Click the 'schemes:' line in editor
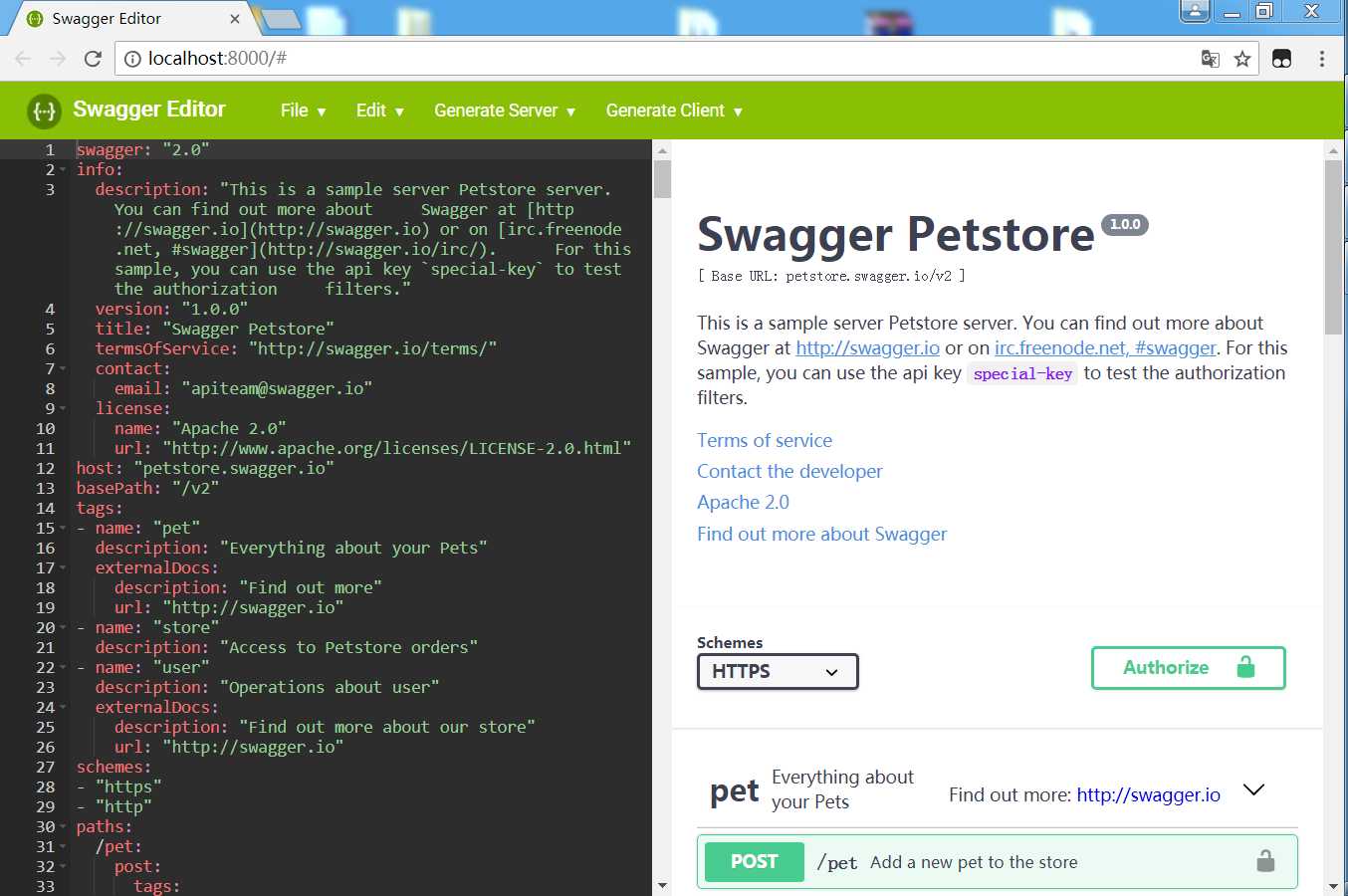The height and width of the screenshot is (896, 1348). pyautogui.click(x=114, y=767)
